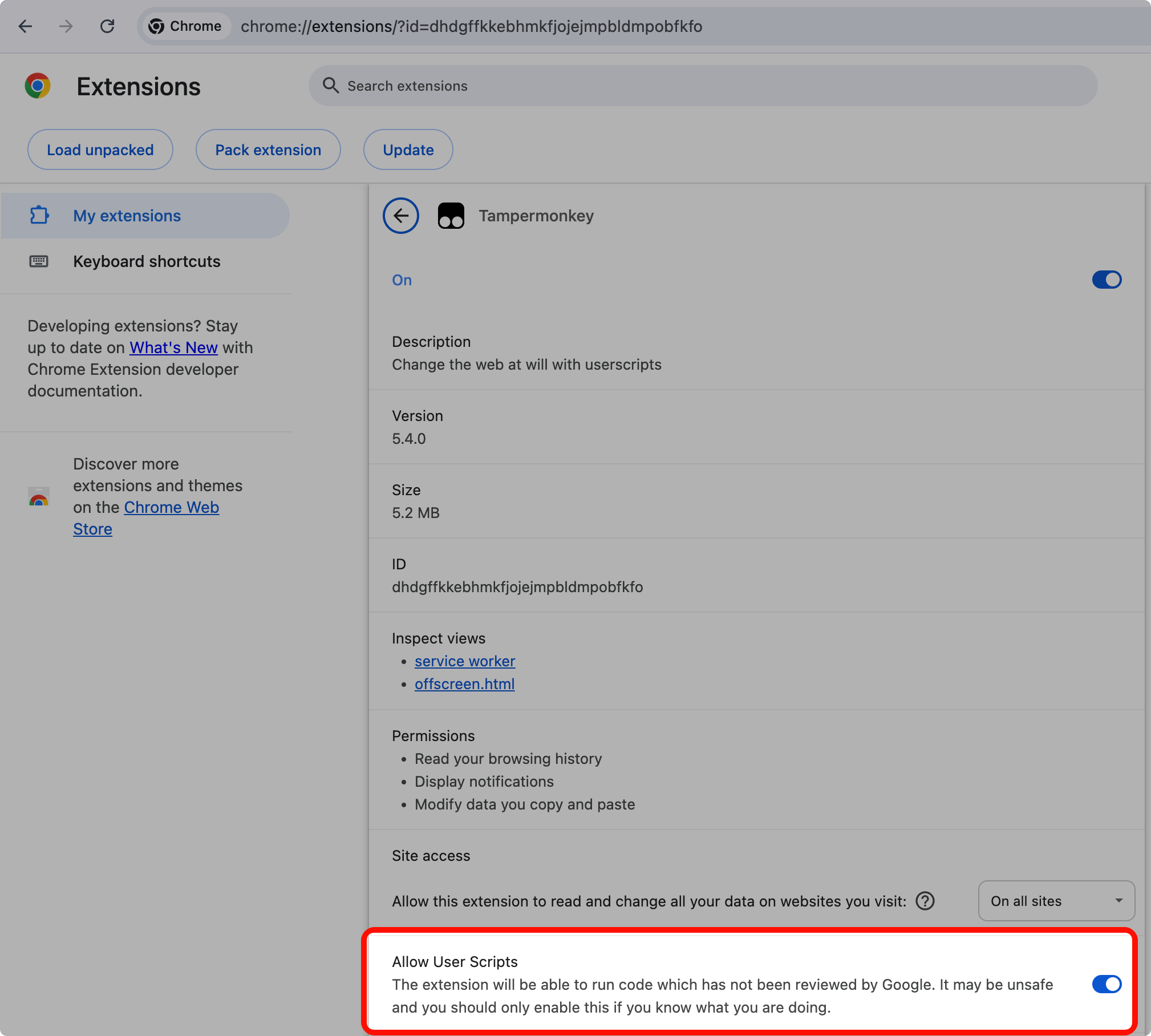Click the Pack extension button
1151x1036 pixels.
click(x=268, y=149)
